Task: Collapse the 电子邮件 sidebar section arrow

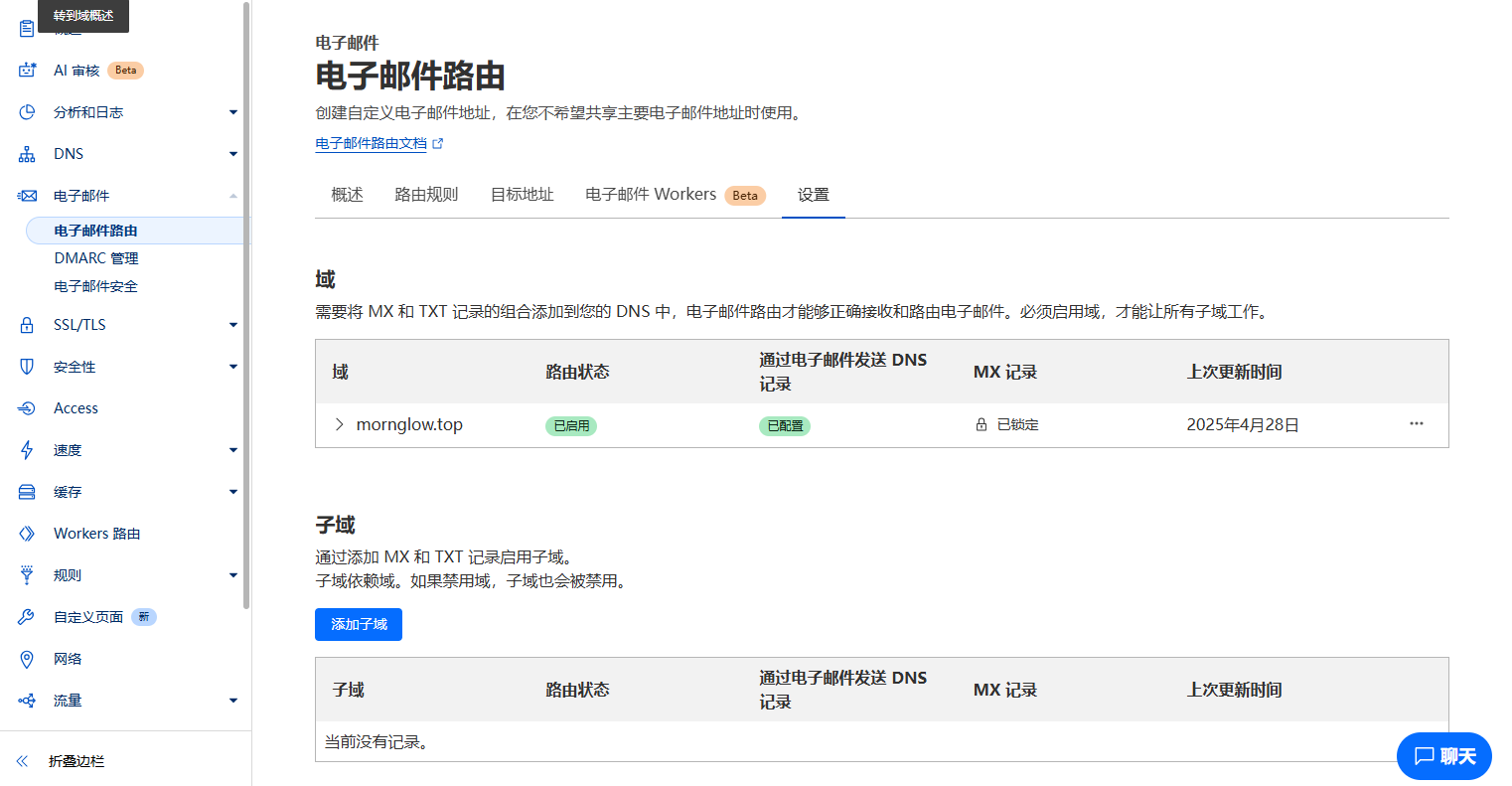Action: [x=233, y=196]
